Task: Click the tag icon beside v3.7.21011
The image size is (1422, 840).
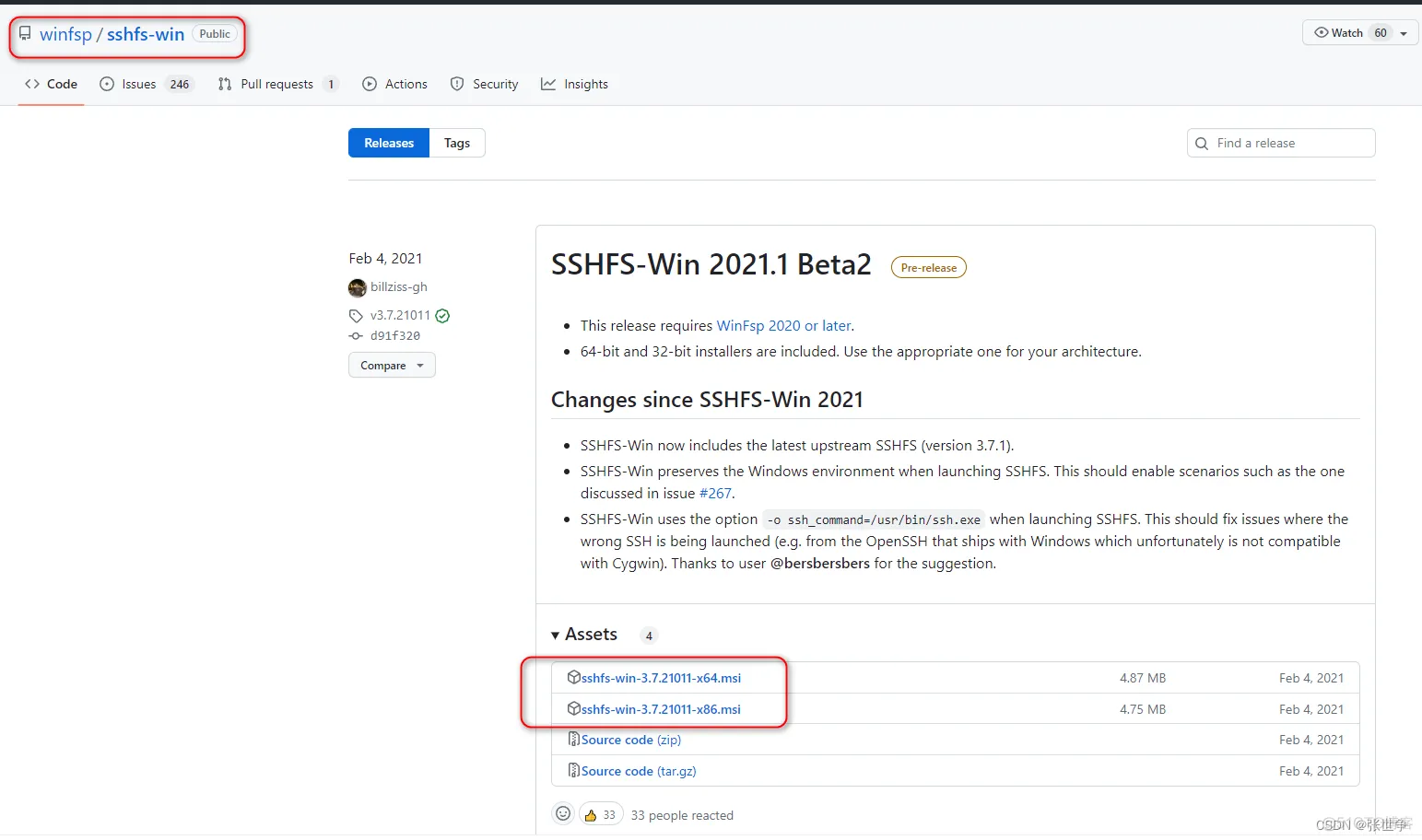Action: pyautogui.click(x=357, y=315)
